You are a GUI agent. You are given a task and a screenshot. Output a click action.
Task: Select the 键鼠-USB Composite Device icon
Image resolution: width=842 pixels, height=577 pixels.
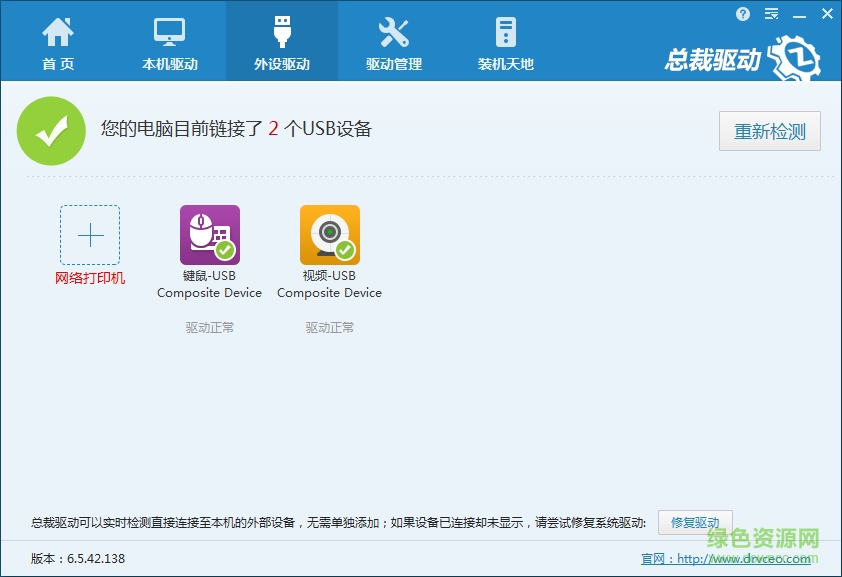pos(210,235)
